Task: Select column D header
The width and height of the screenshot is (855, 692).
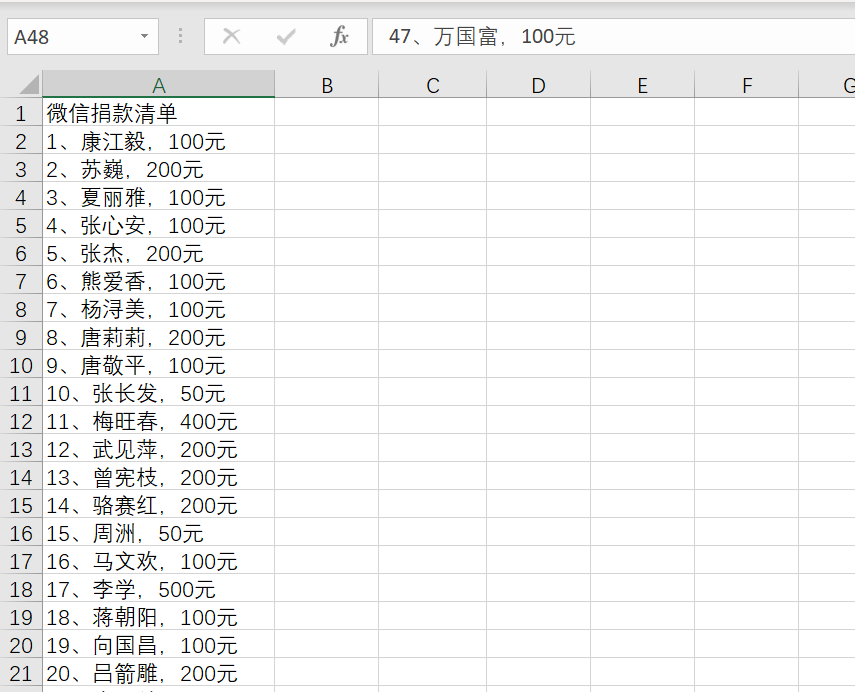Action: pos(538,85)
